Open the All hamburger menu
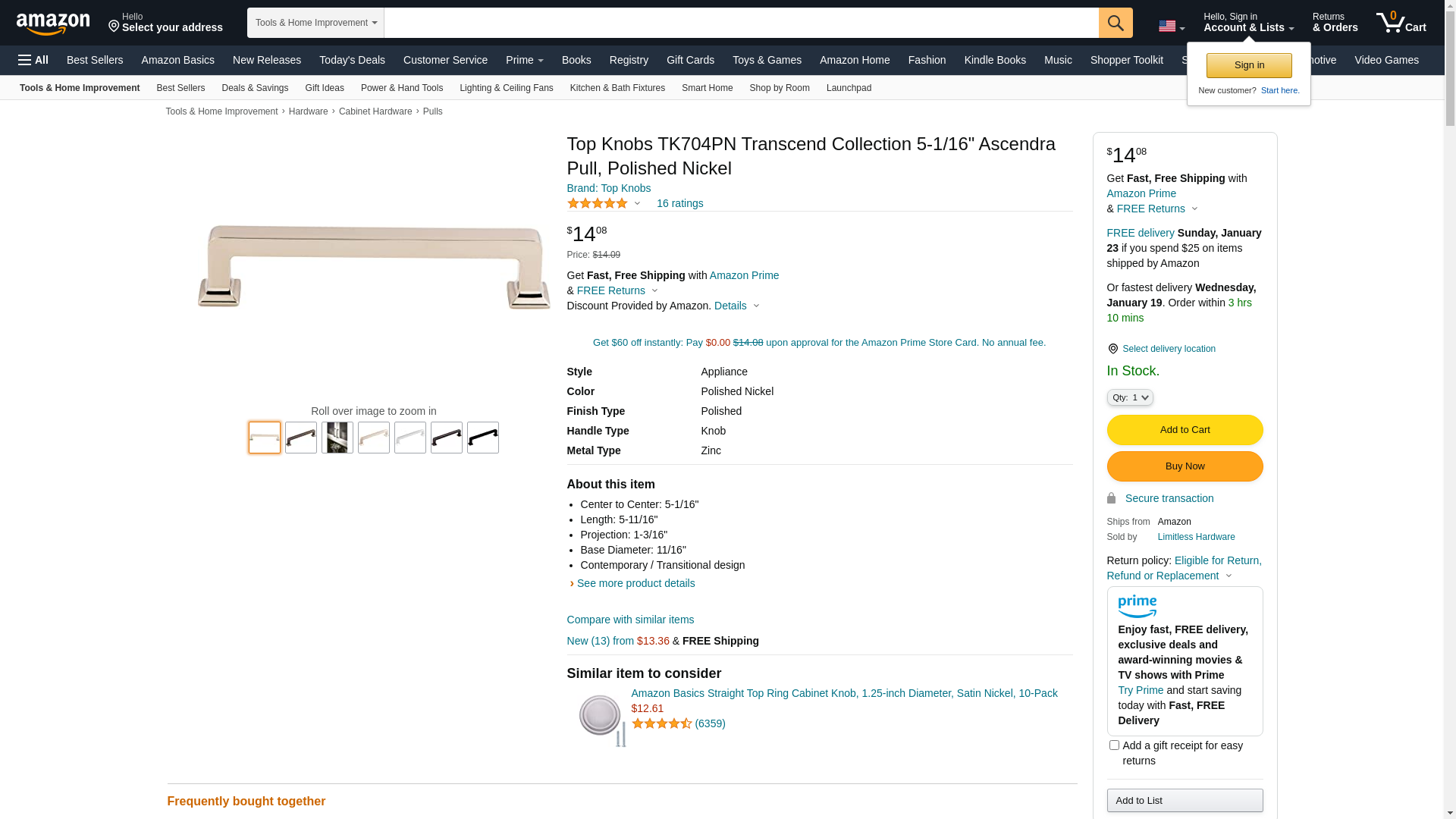This screenshot has width=1456, height=819. tap(33, 60)
